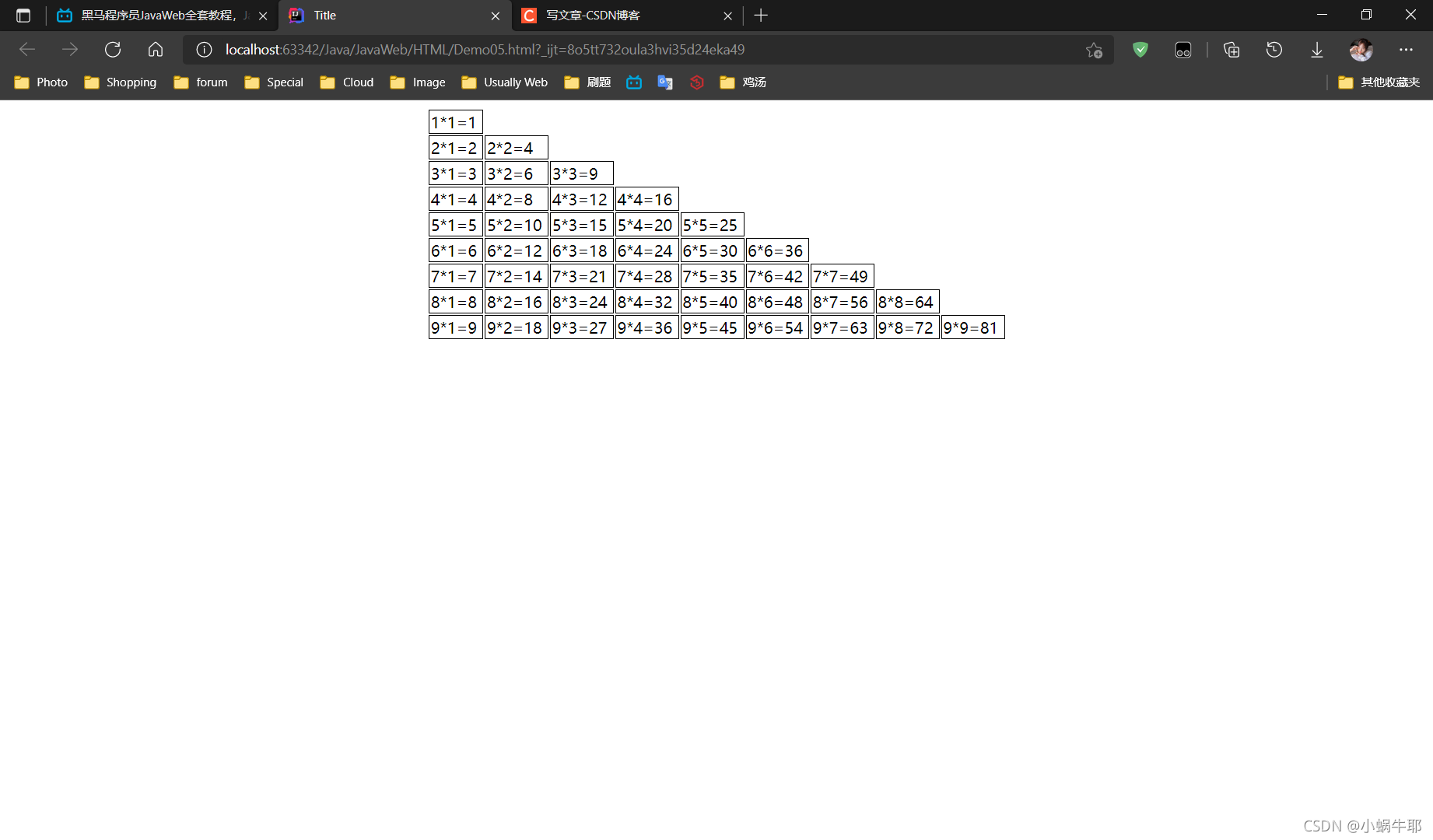Refresh the current page

pyautogui.click(x=113, y=50)
